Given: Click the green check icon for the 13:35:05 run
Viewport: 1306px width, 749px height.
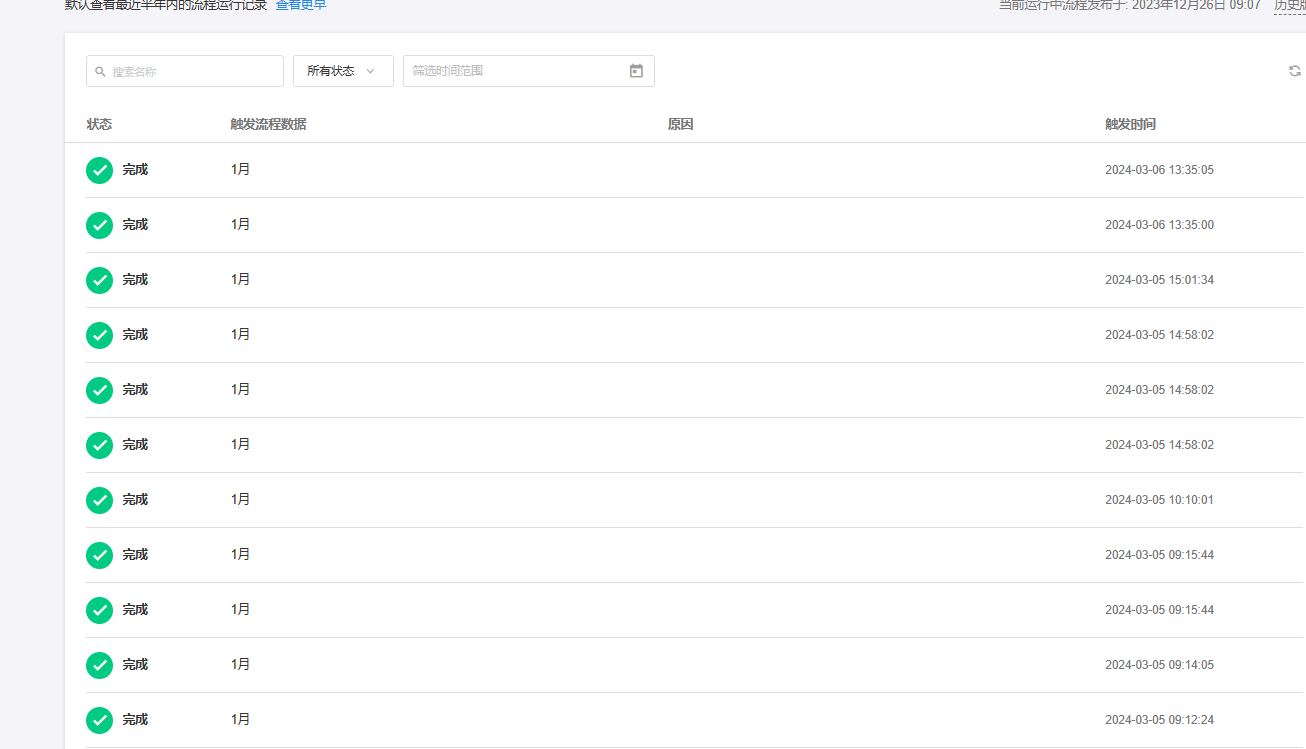Looking at the screenshot, I should click(100, 170).
